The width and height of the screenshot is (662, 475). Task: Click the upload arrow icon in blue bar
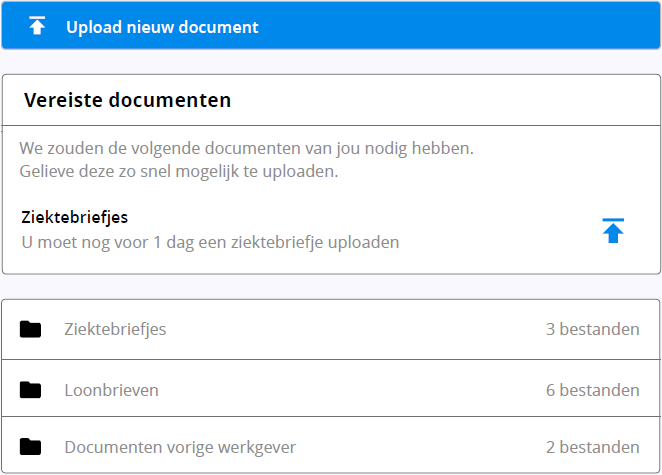(x=37, y=25)
